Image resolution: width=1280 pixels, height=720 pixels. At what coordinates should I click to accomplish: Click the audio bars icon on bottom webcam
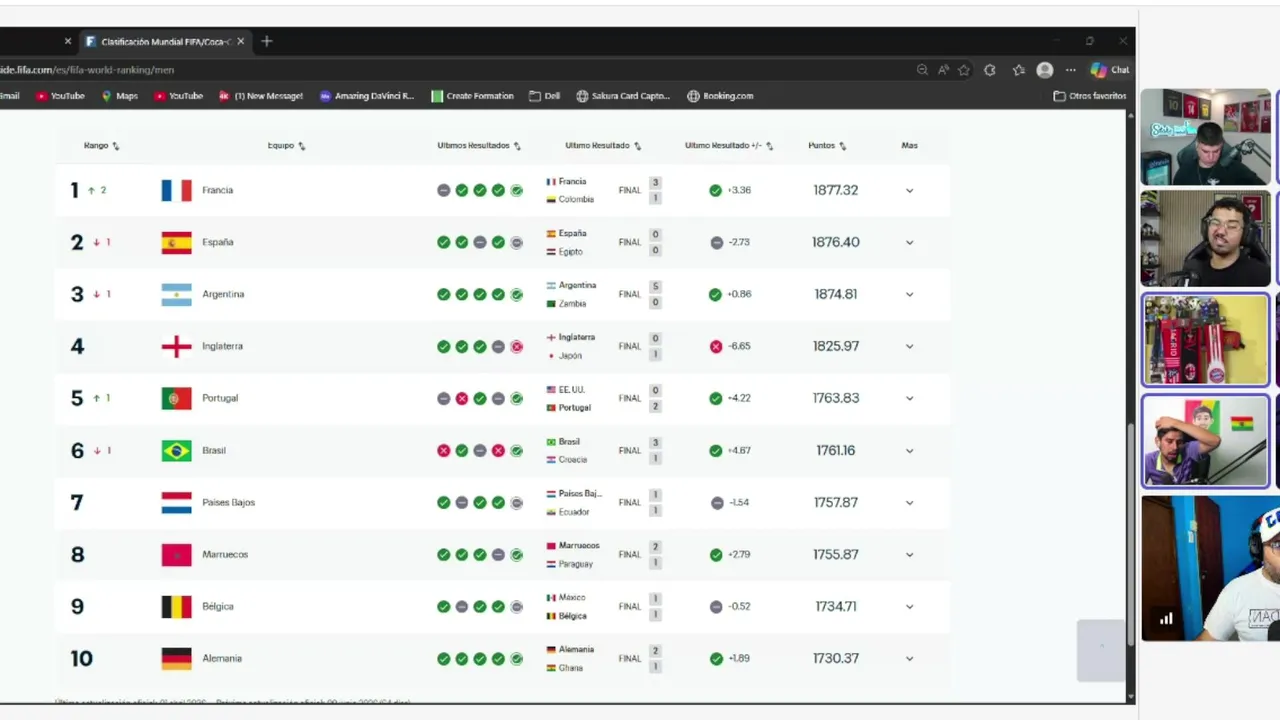pos(1166,618)
